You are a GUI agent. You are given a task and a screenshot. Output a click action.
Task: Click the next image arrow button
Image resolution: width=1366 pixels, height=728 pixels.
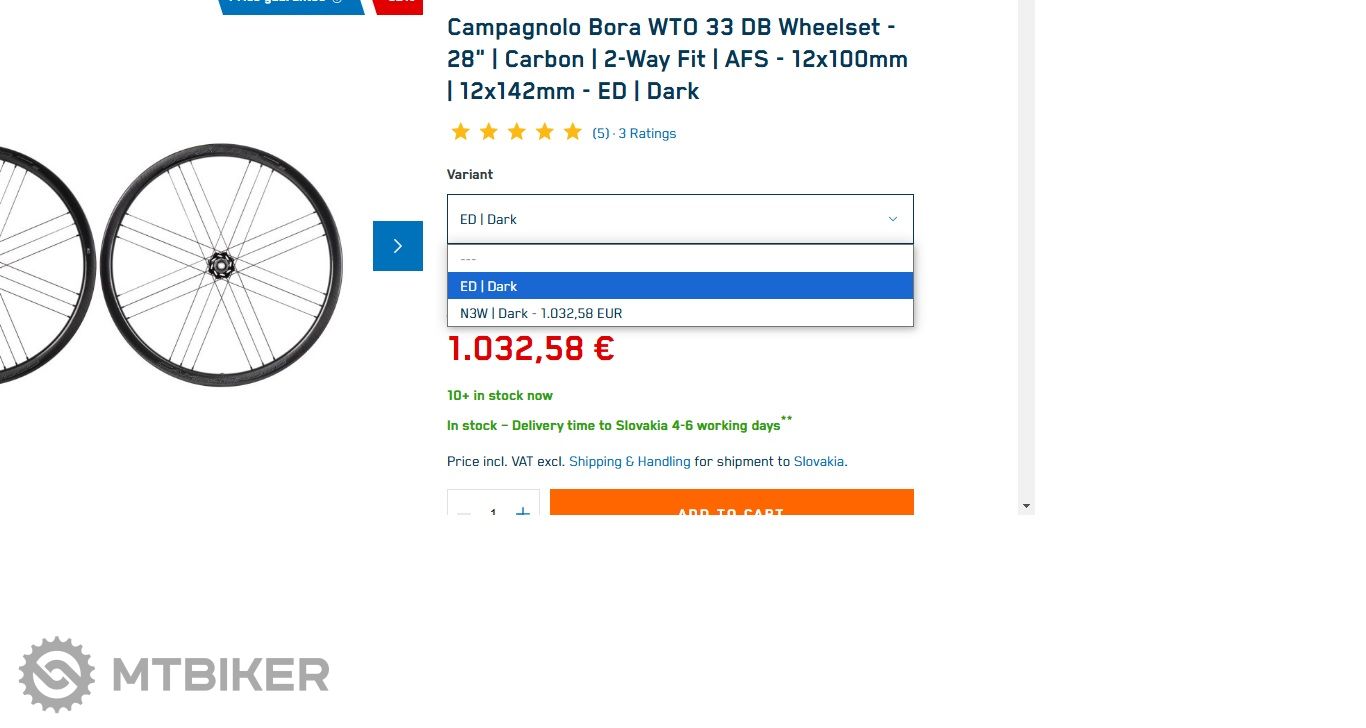(x=397, y=246)
